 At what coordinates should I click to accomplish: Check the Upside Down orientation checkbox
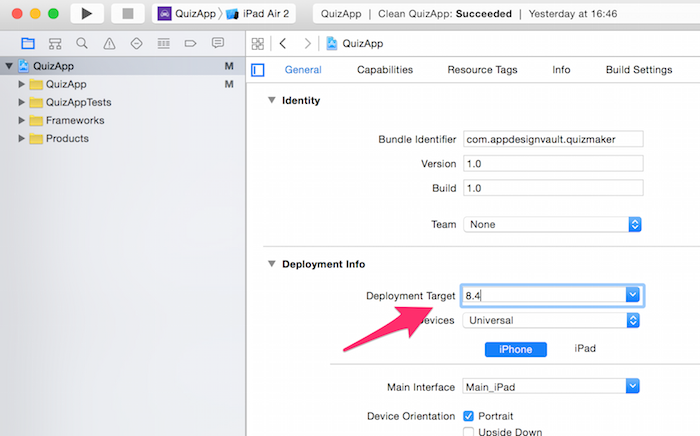point(468,432)
